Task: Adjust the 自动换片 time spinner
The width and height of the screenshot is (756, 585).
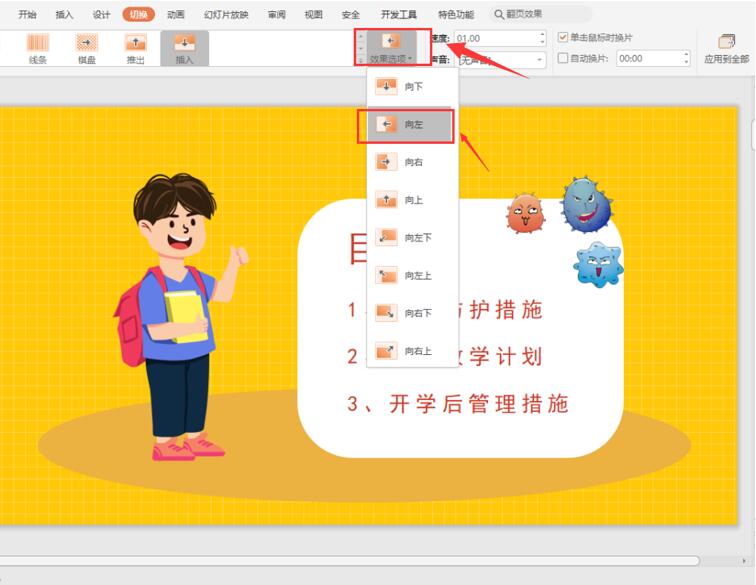Action: click(x=686, y=58)
